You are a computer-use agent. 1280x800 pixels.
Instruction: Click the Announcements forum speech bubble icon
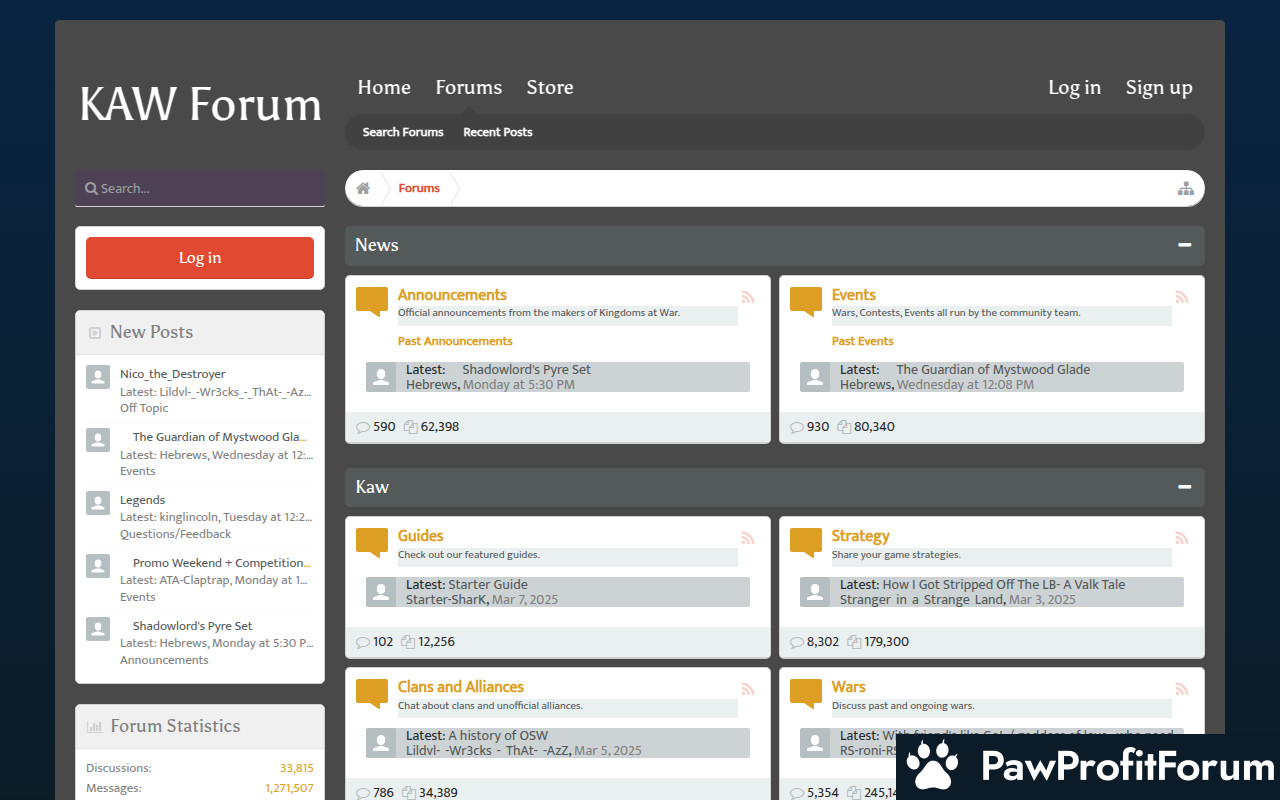(372, 302)
